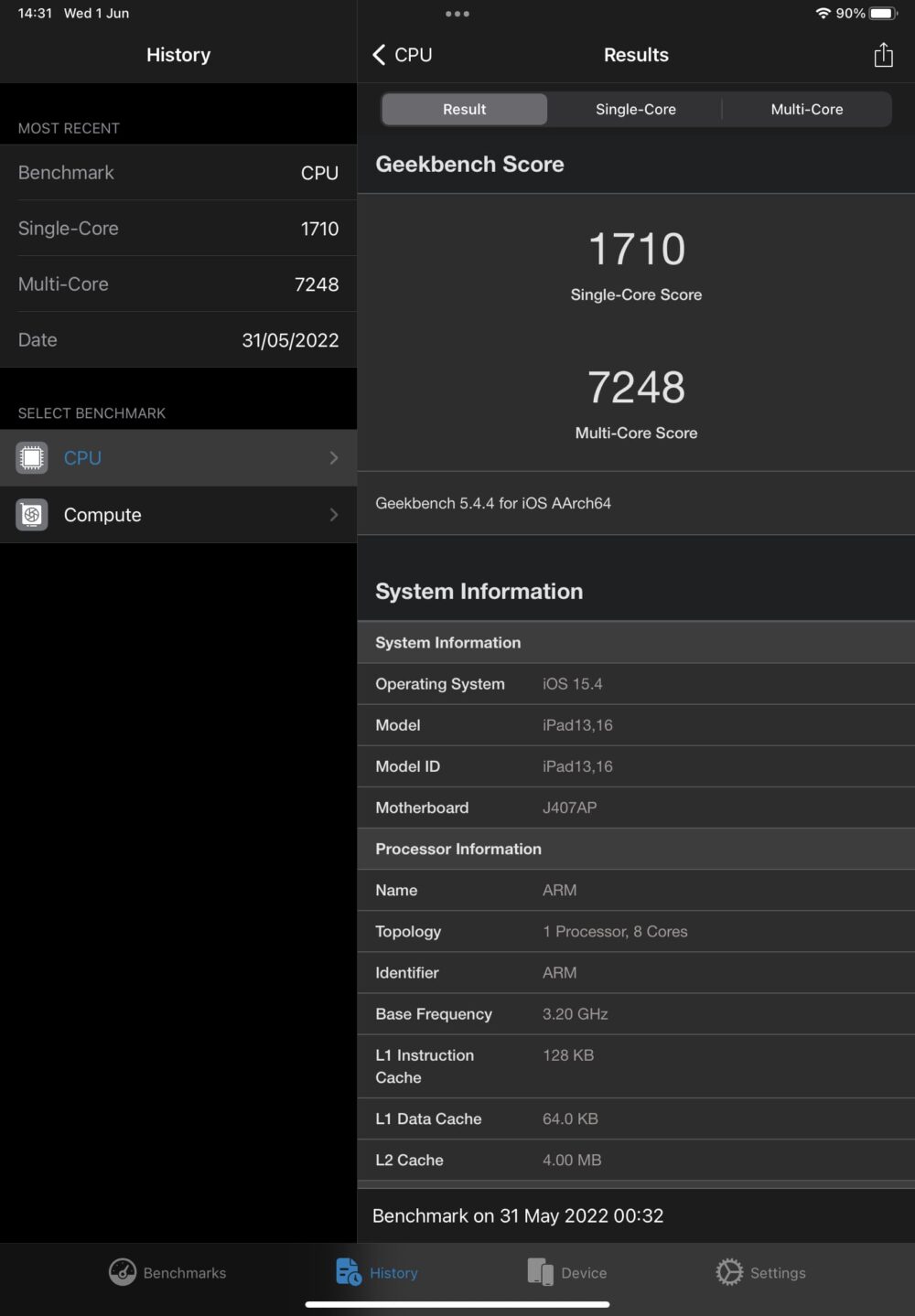Screen dimensions: 915x1316
Task: Tap the Wi-Fi symbol in the status bar
Action: point(825,13)
